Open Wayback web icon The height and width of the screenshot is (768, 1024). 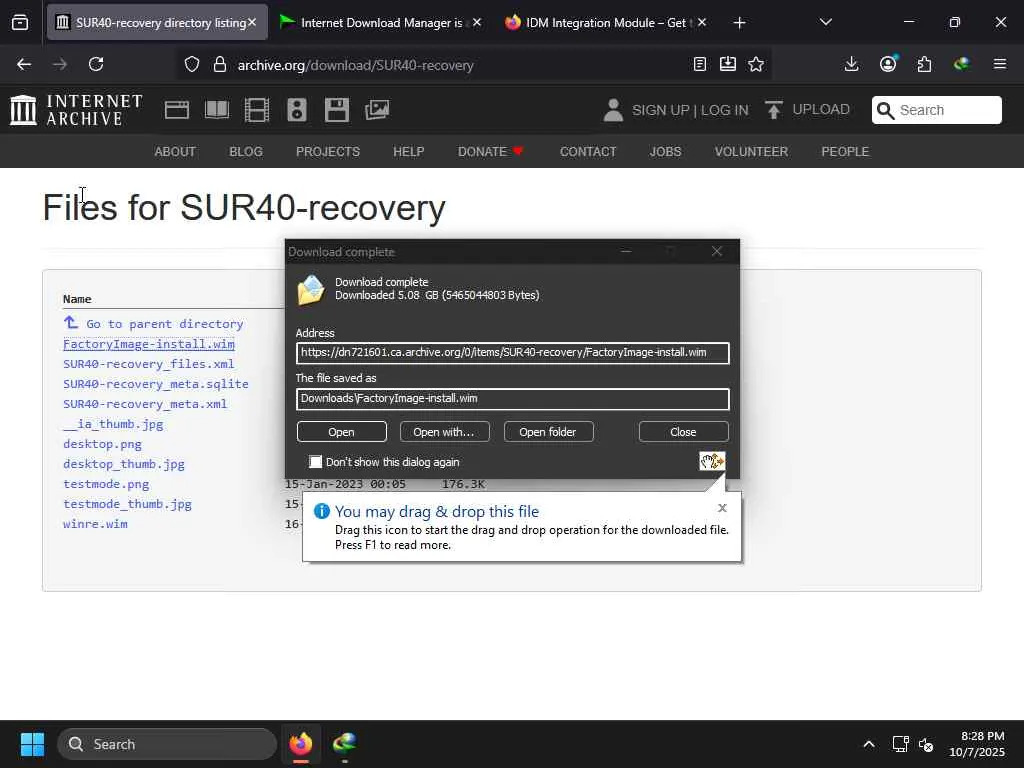tap(176, 110)
